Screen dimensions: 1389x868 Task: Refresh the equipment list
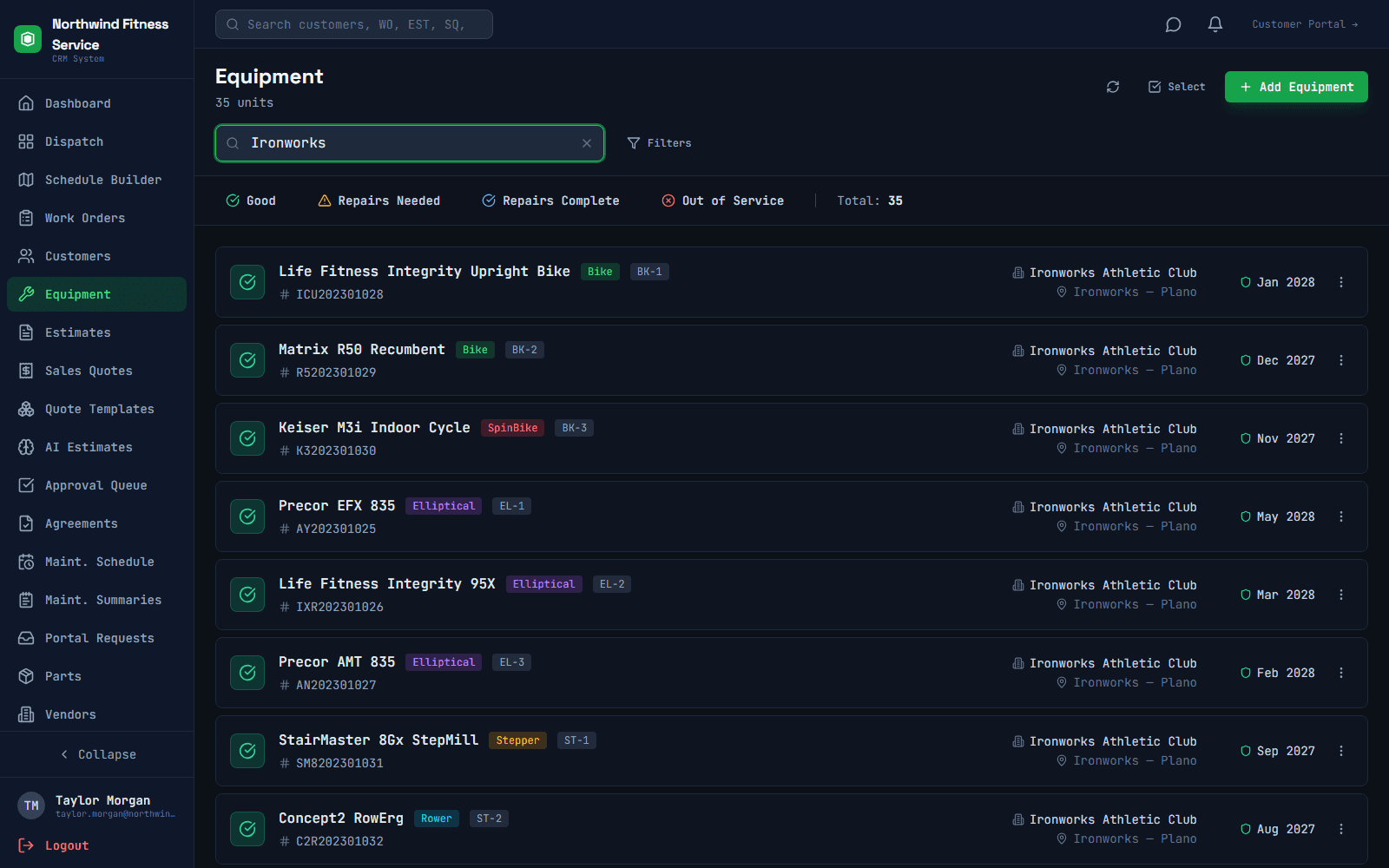(1113, 87)
